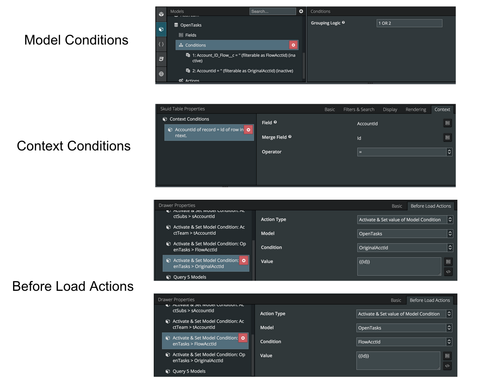
Task: Remove the AccountId of record context condition
Action: (x=248, y=130)
